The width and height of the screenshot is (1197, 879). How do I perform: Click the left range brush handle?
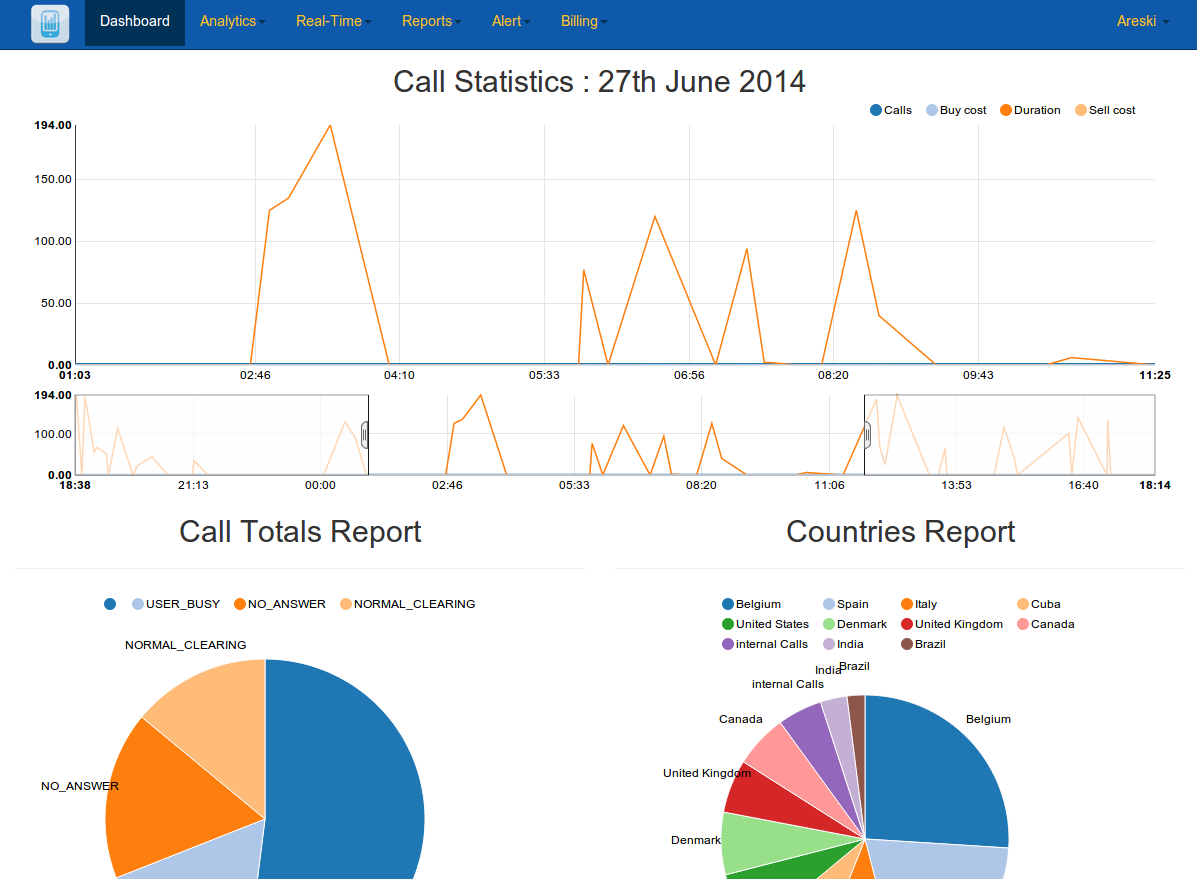pos(366,434)
